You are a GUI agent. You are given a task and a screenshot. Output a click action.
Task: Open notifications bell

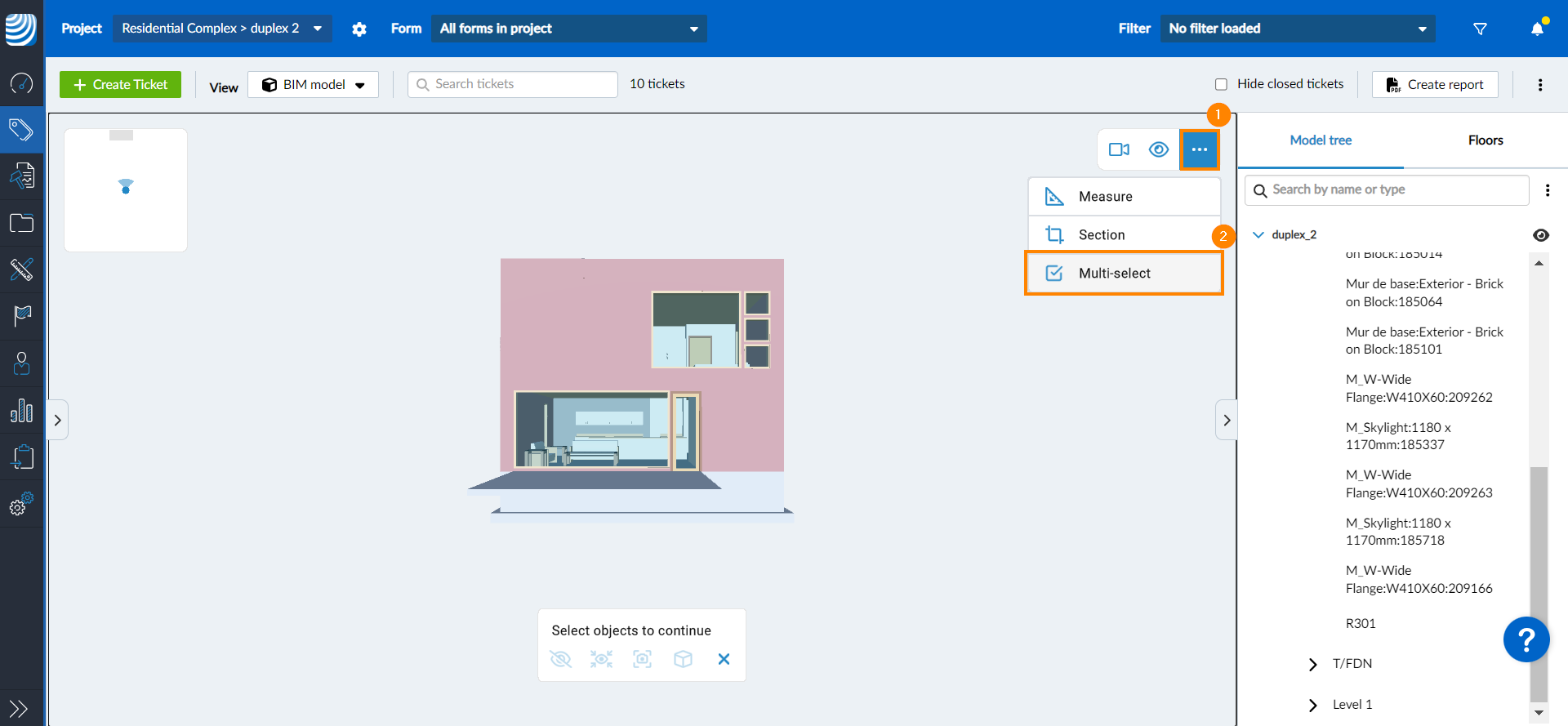pos(1537,29)
